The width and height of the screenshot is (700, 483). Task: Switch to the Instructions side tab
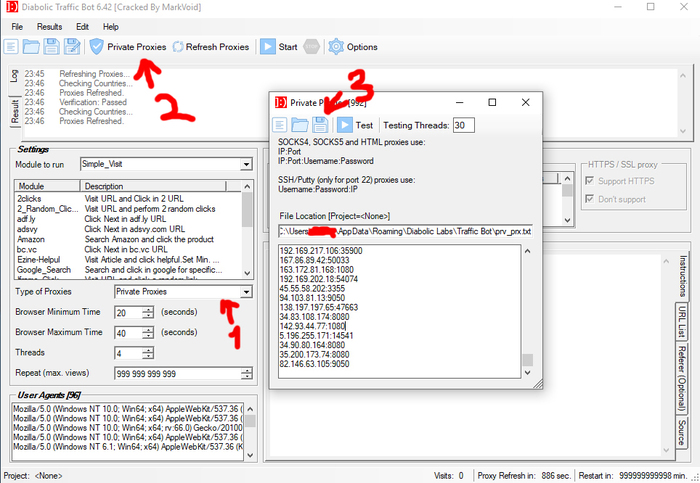[x=682, y=276]
